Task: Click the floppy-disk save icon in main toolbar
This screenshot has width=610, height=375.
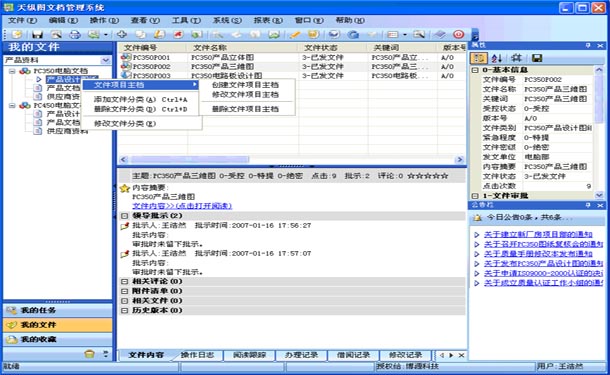Action: pos(37,35)
